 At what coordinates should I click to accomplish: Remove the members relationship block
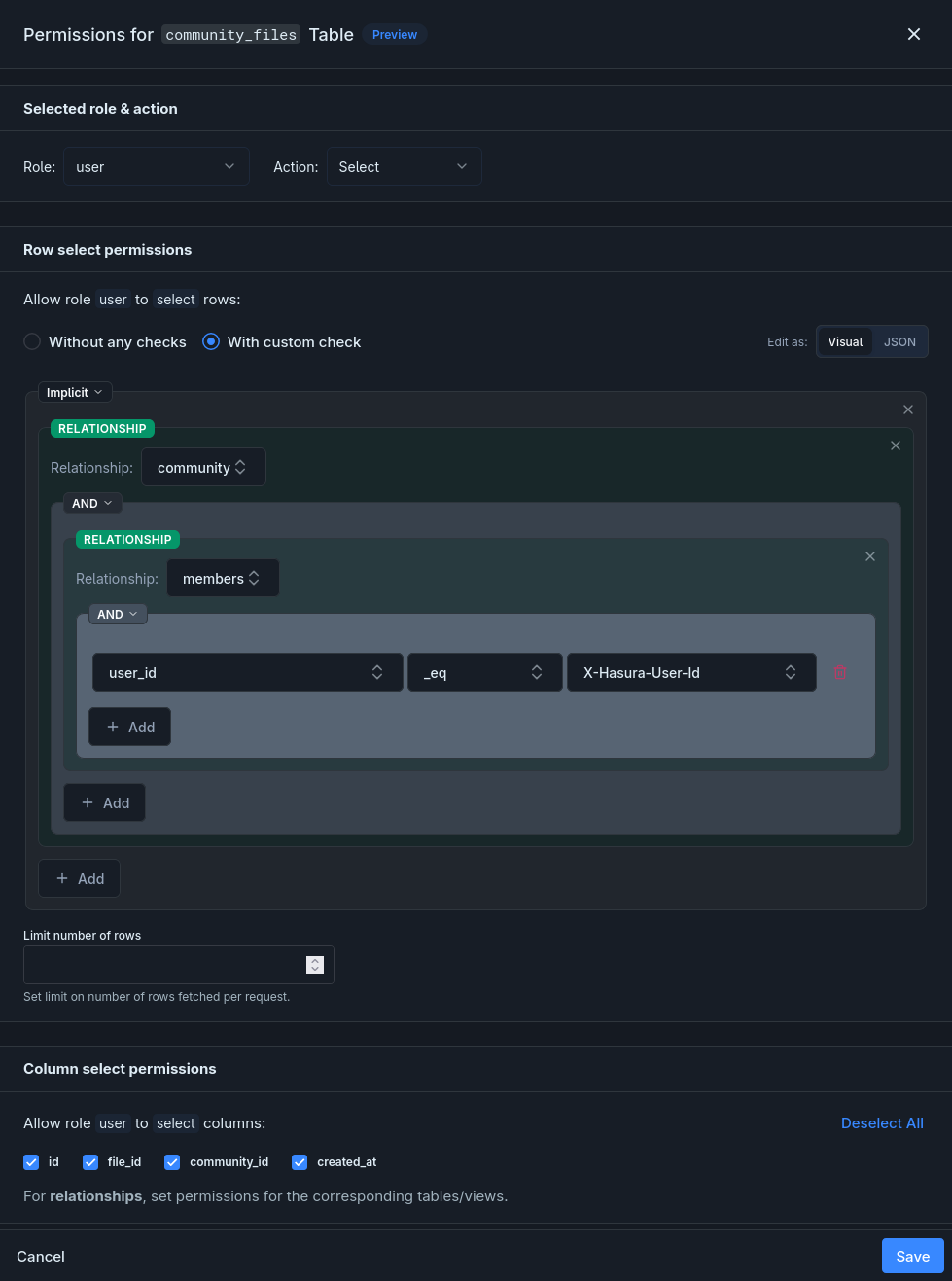pos(870,556)
